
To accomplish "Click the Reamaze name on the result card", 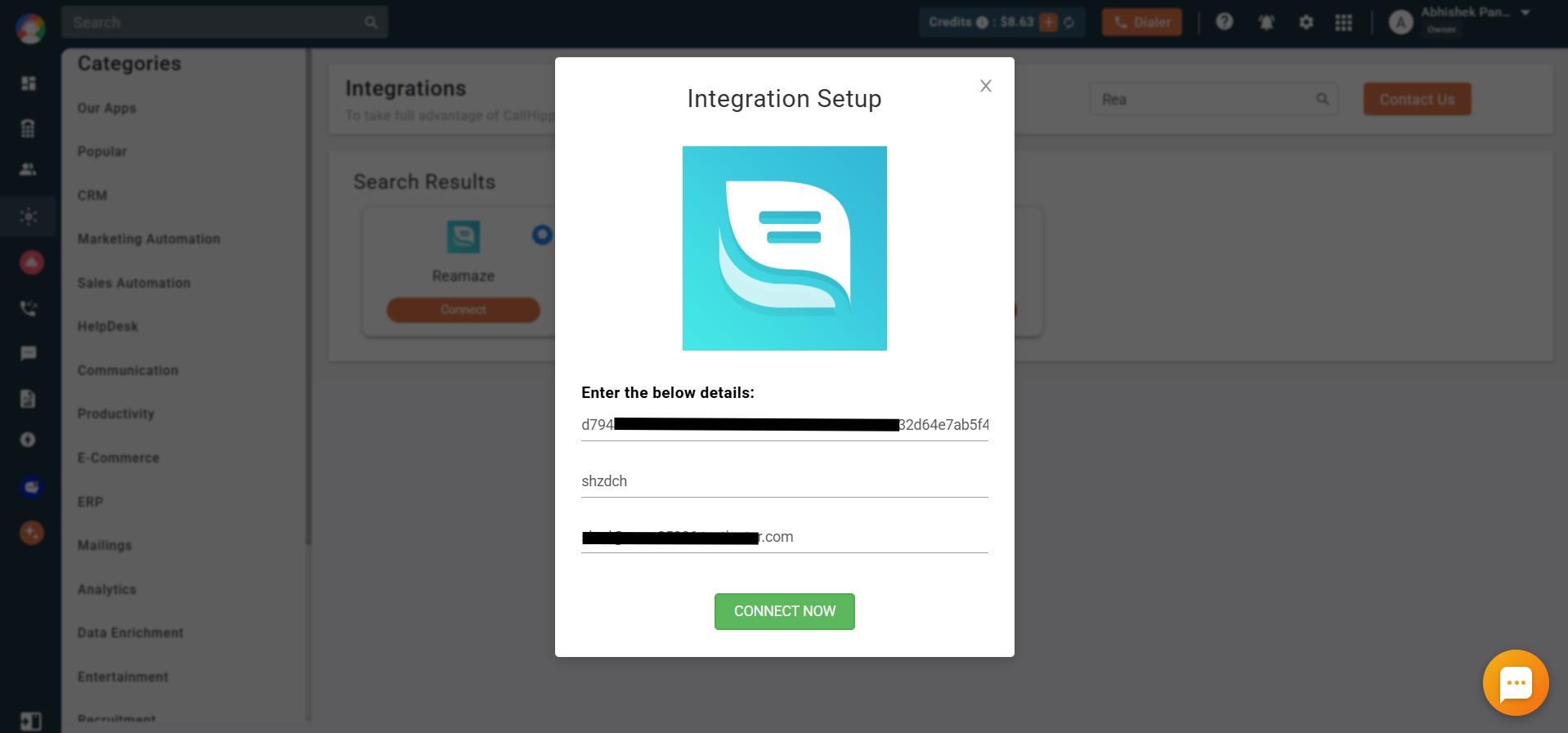I will point(464,276).
